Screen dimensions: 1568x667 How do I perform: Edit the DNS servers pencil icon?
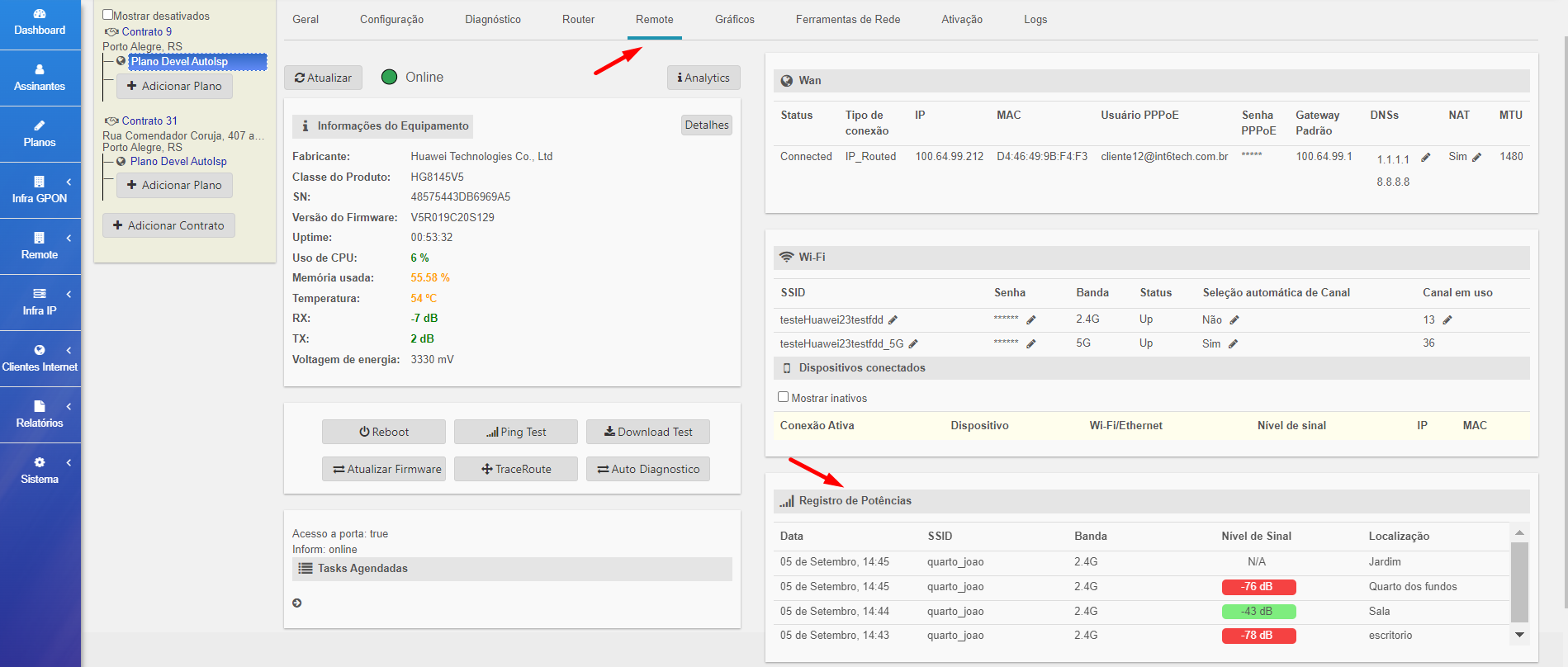1425,158
